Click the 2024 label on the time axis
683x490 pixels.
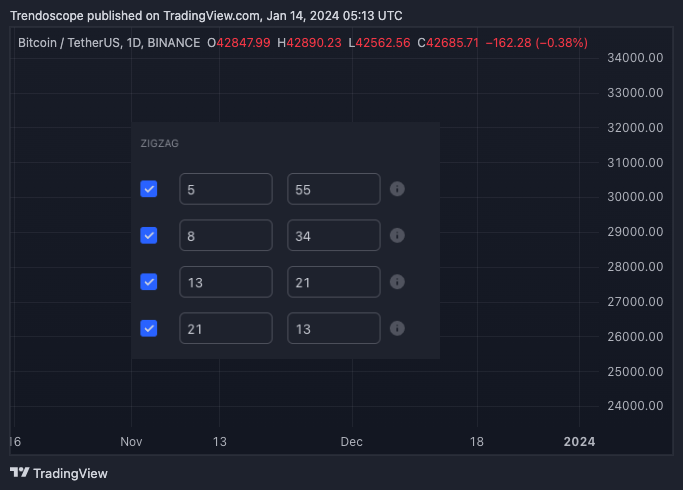(579, 442)
